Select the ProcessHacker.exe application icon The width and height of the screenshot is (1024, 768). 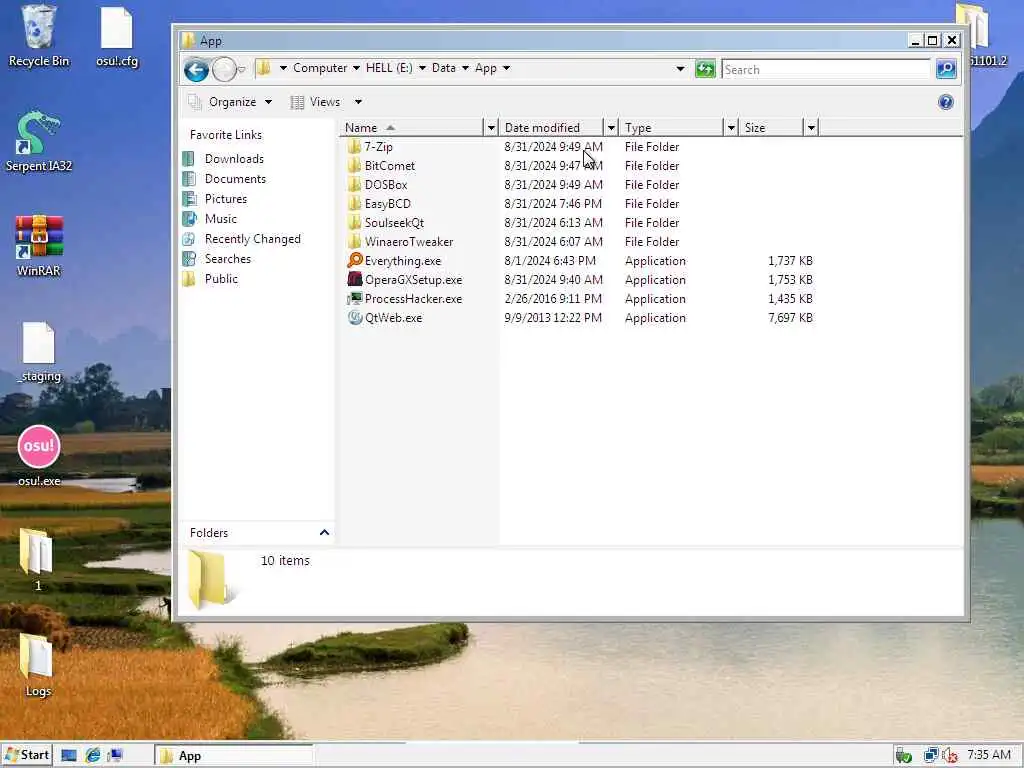coord(355,298)
